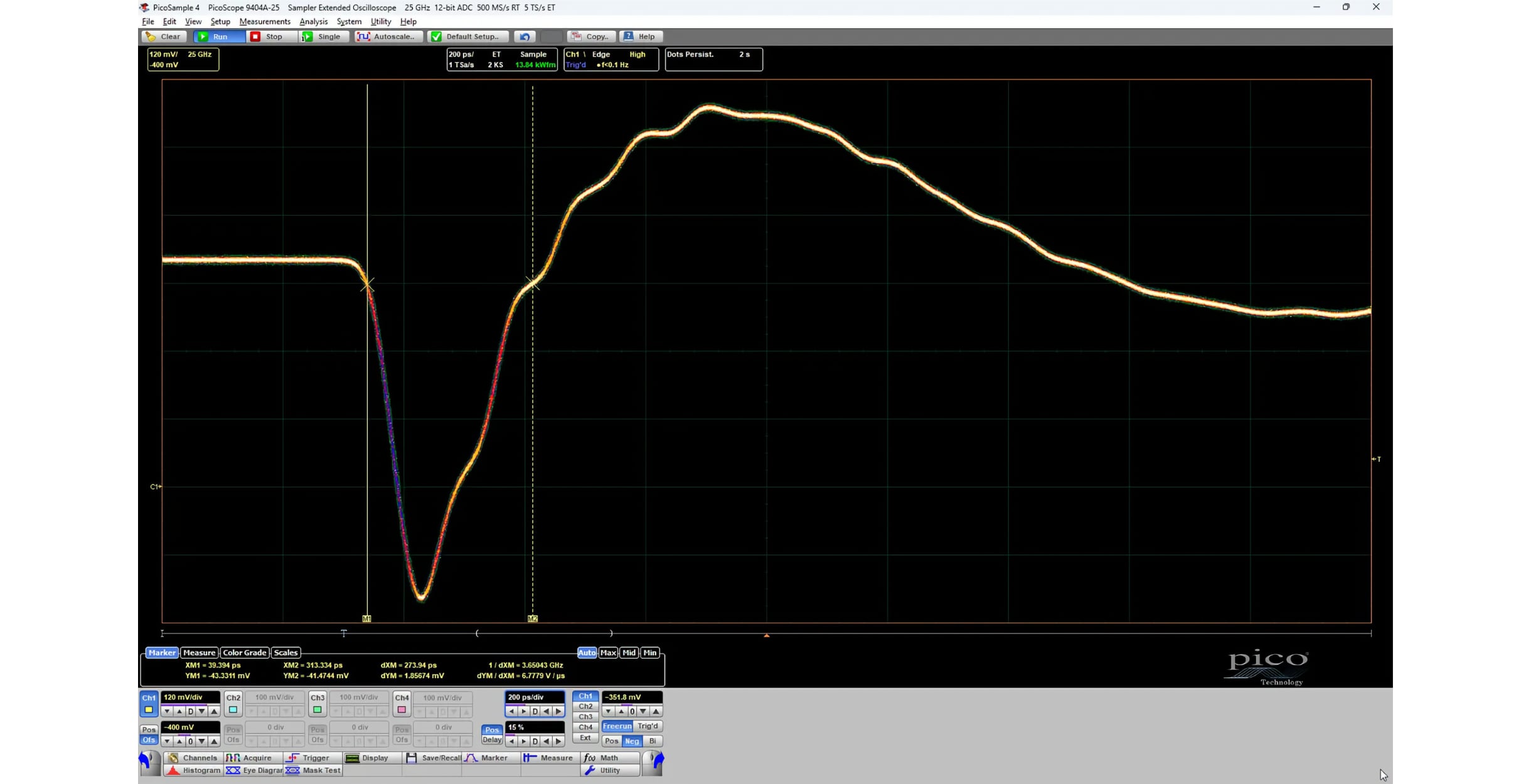Click the 120 mV/div scale field
Viewport: 1531px width, 784px height.
point(191,697)
